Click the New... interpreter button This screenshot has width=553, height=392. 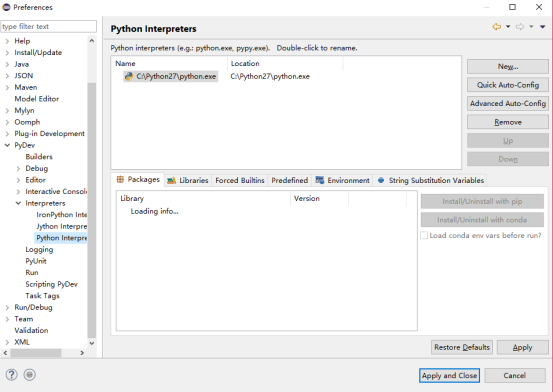[508, 66]
